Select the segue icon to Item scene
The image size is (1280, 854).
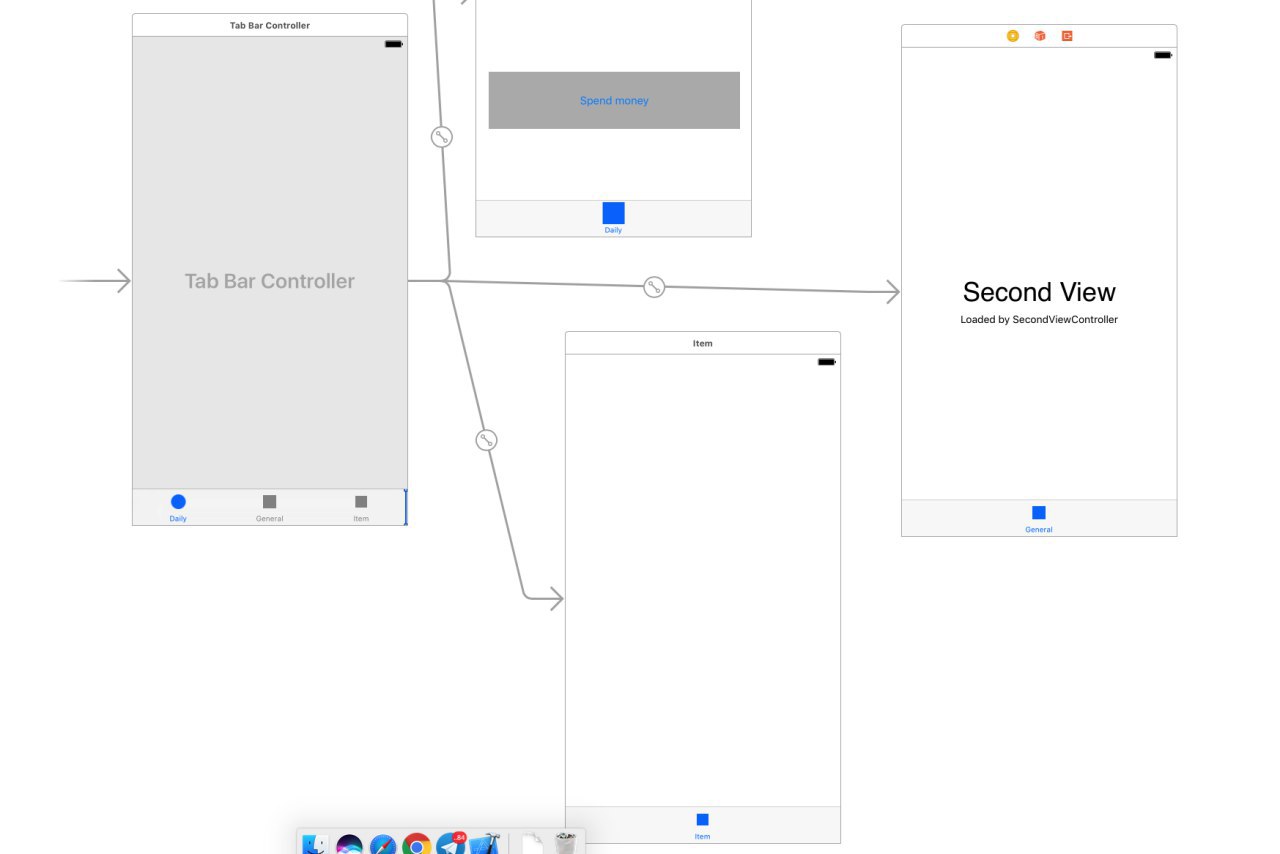[x=486, y=440]
